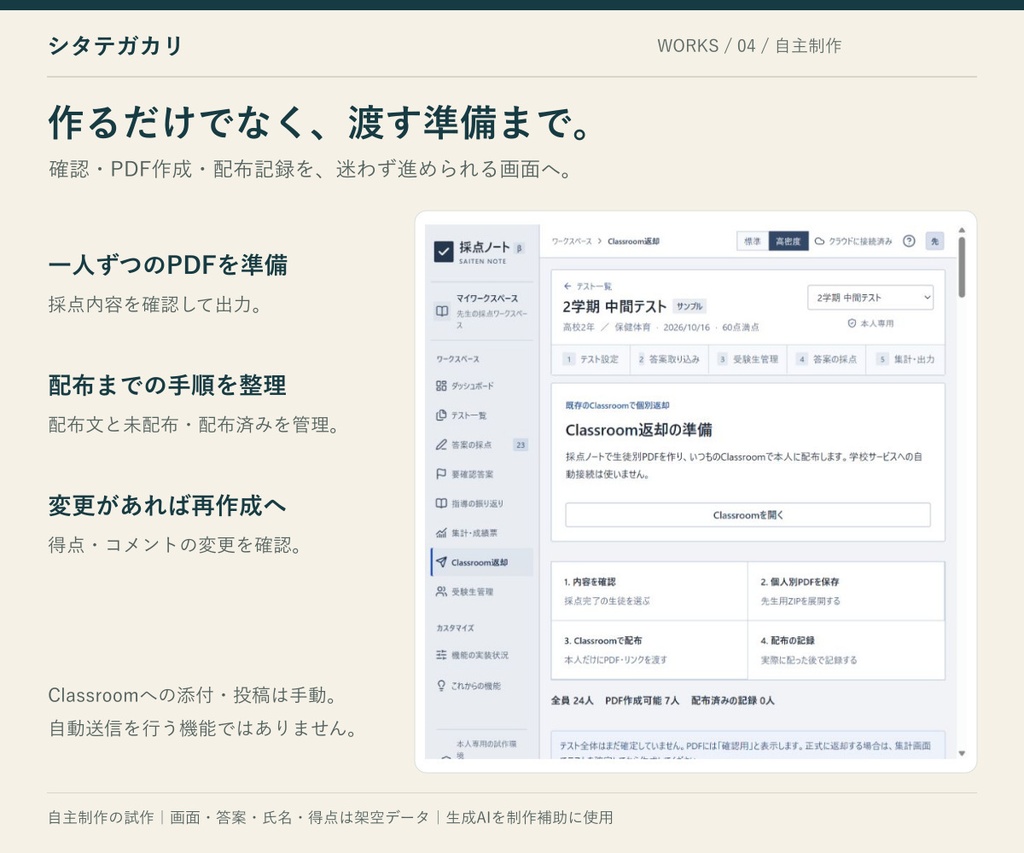Switch density to 高密度

pyautogui.click(x=788, y=241)
